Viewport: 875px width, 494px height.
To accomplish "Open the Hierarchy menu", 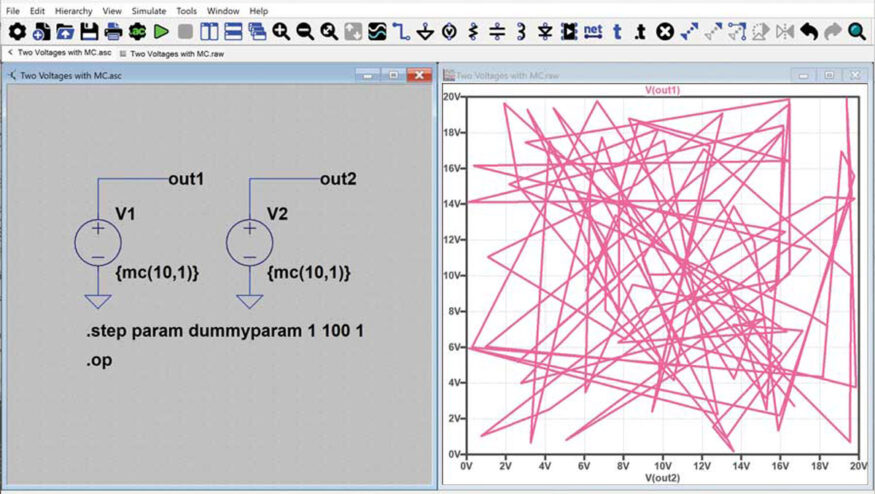I will point(73,11).
